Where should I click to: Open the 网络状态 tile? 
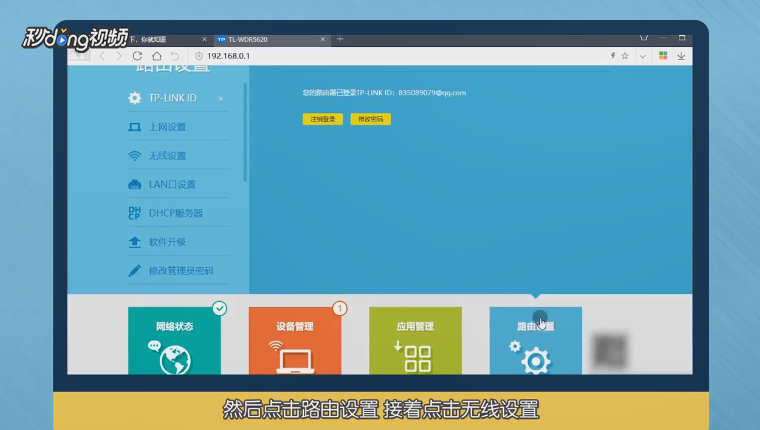pyautogui.click(x=174, y=341)
